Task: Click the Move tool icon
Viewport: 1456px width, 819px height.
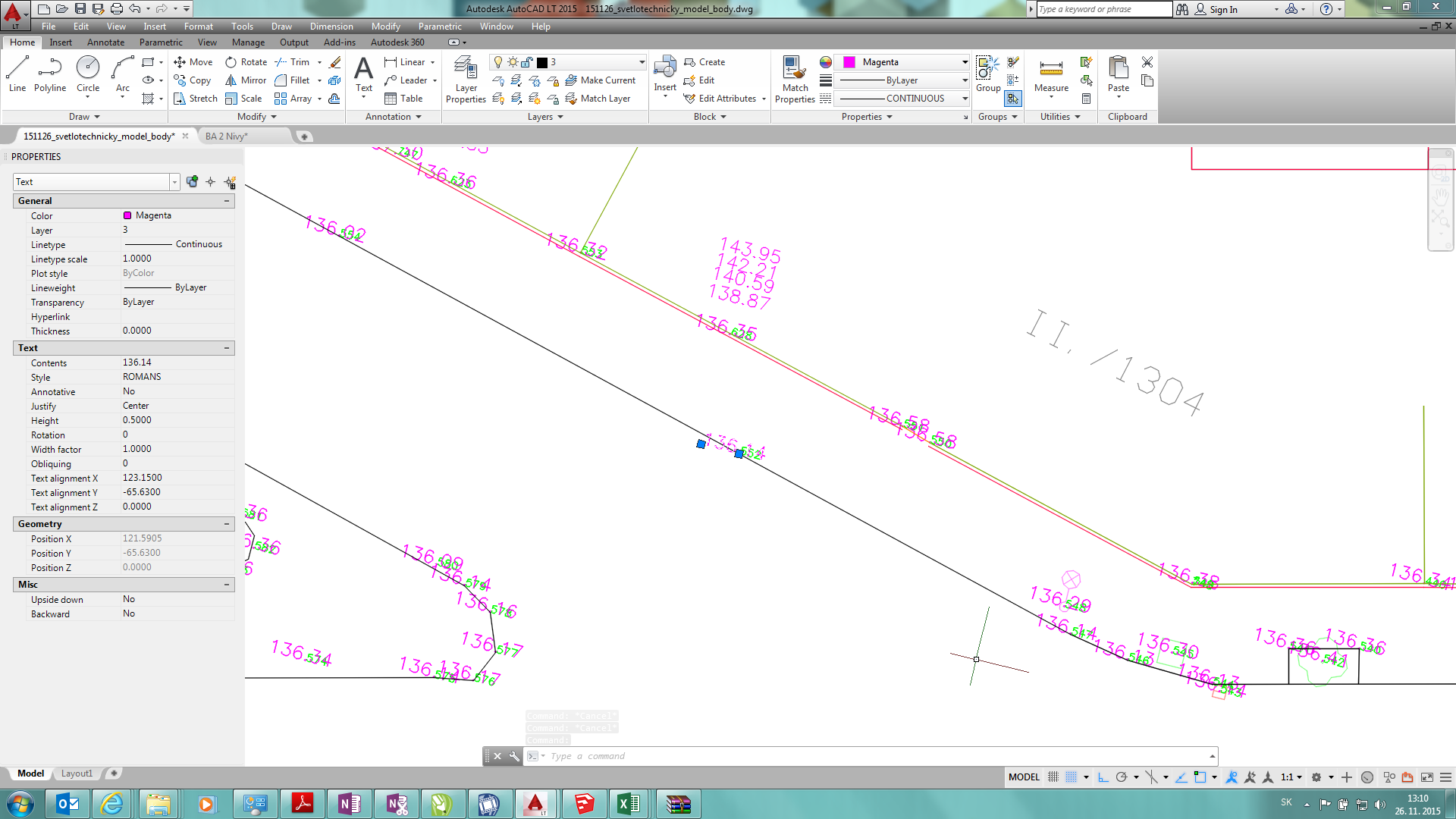Action: 180,62
